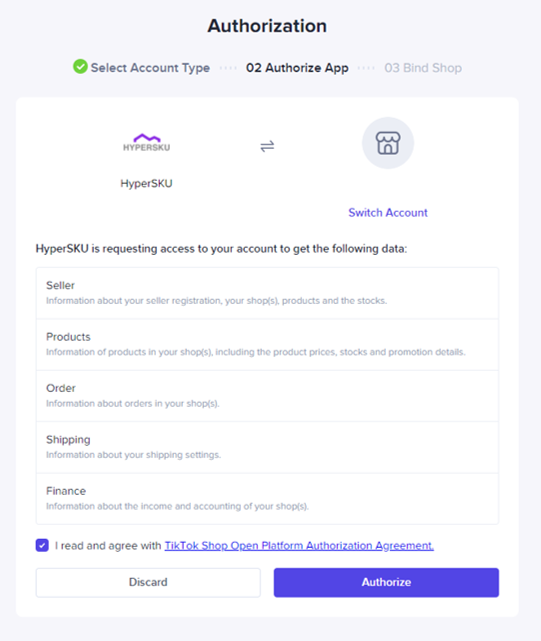
Task: Open TikTok Shop Open Platform Authorization Agreement
Action: [299, 545]
